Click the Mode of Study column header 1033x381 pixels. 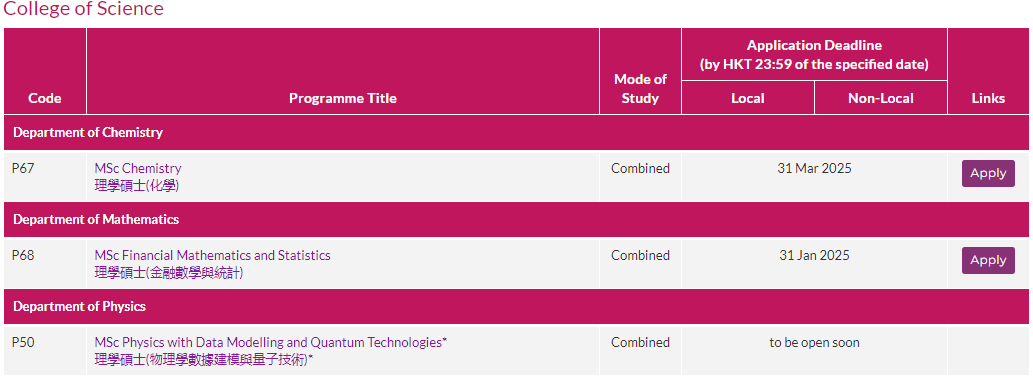(x=640, y=89)
